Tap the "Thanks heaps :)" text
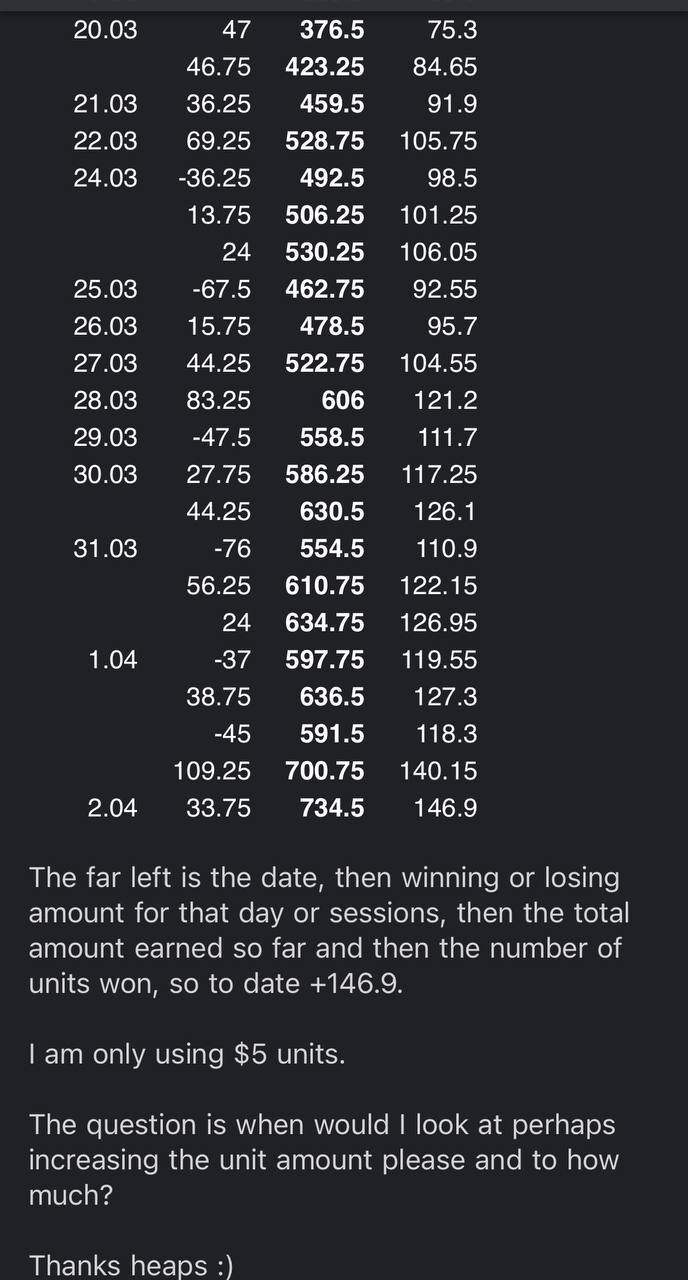688x1280 pixels. 131,1265
